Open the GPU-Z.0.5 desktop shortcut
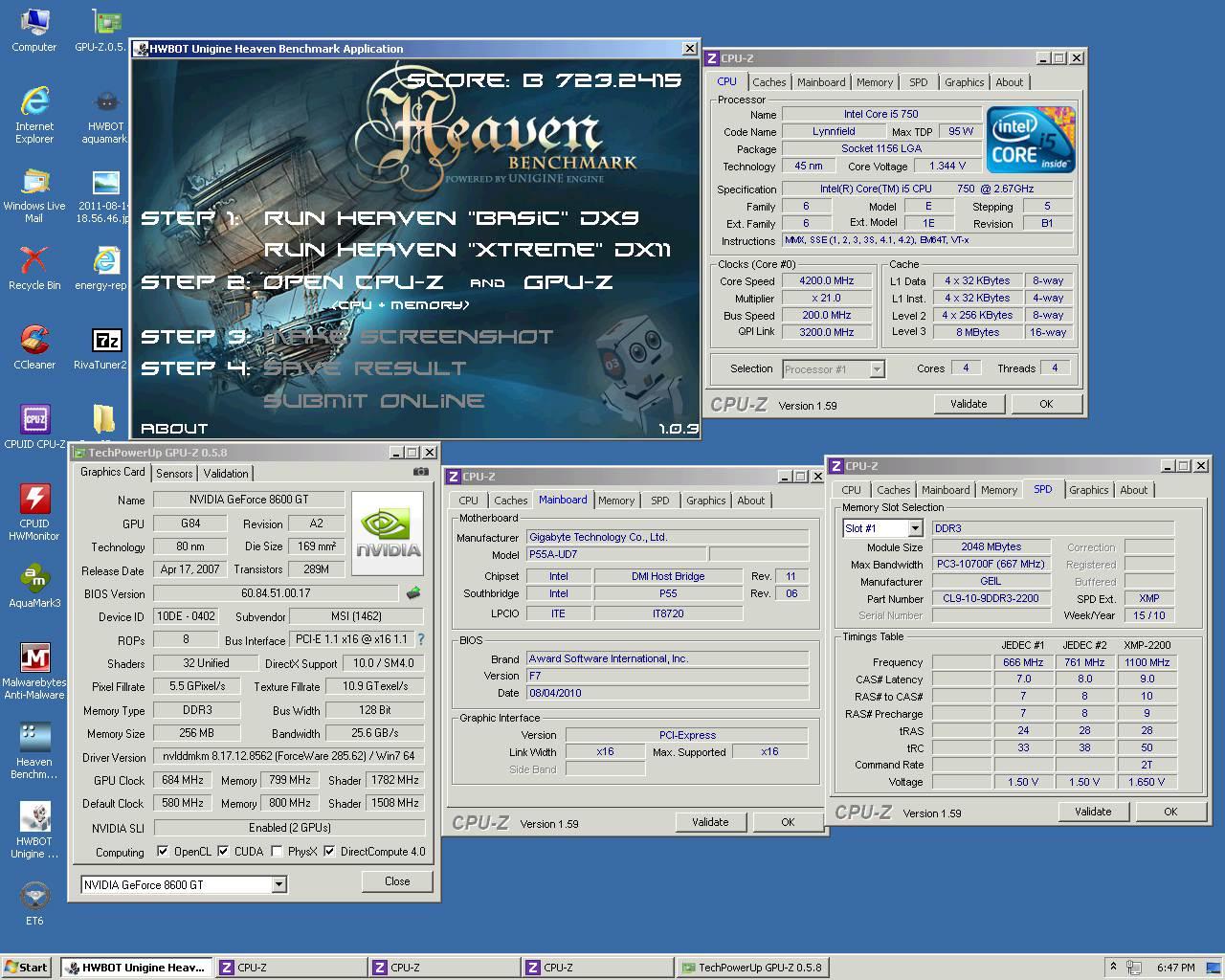The image size is (1225, 980). [x=103, y=30]
